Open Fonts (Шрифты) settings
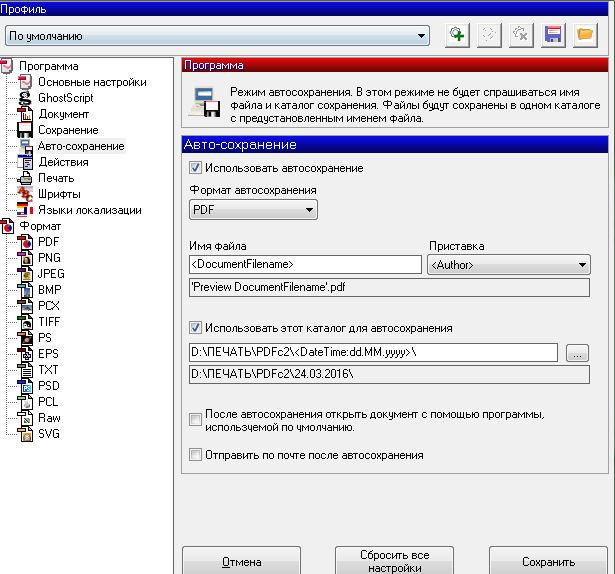The height and width of the screenshot is (574, 615). tap(59, 194)
